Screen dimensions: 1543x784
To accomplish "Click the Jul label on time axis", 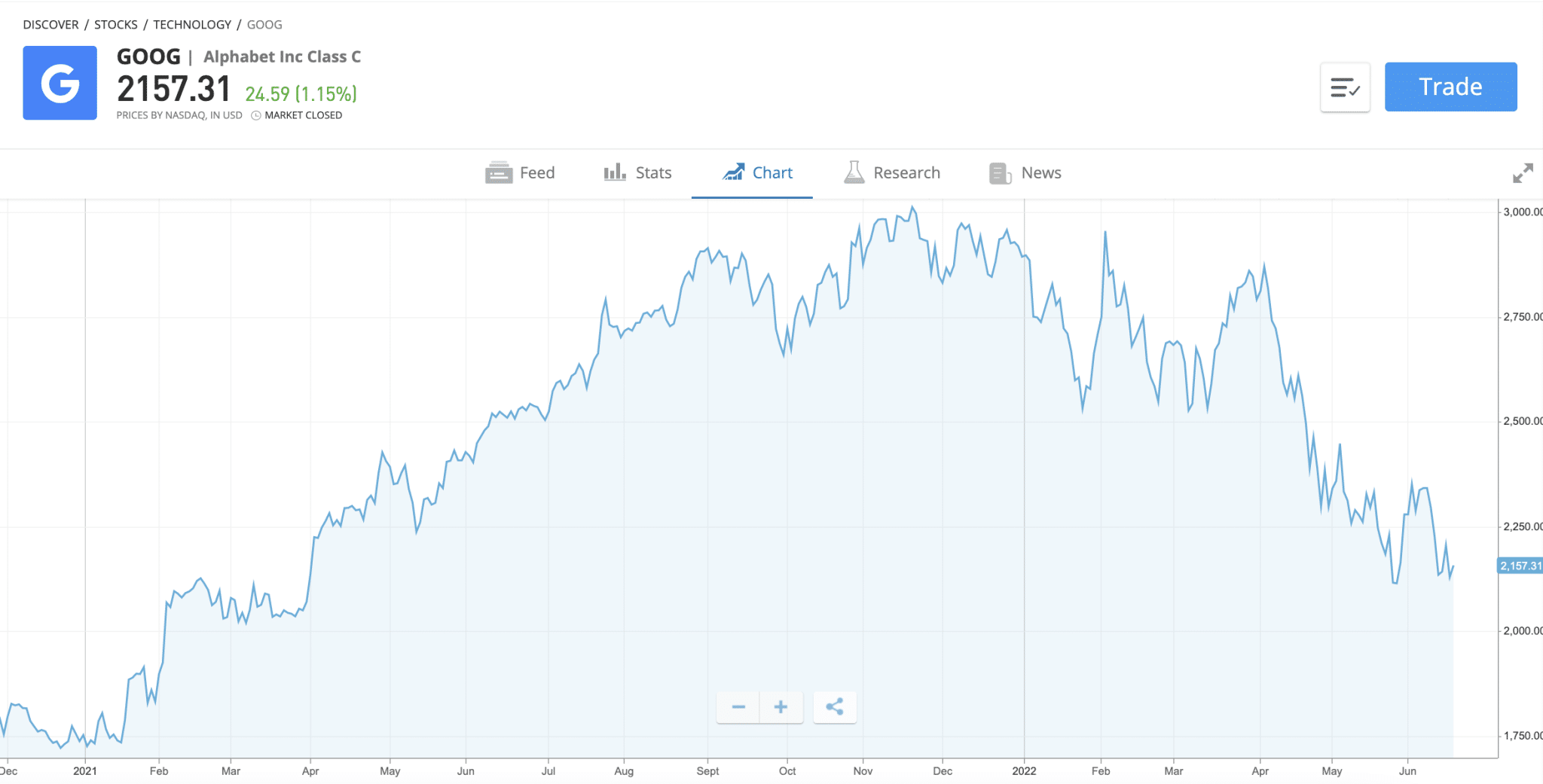I will tap(548, 771).
